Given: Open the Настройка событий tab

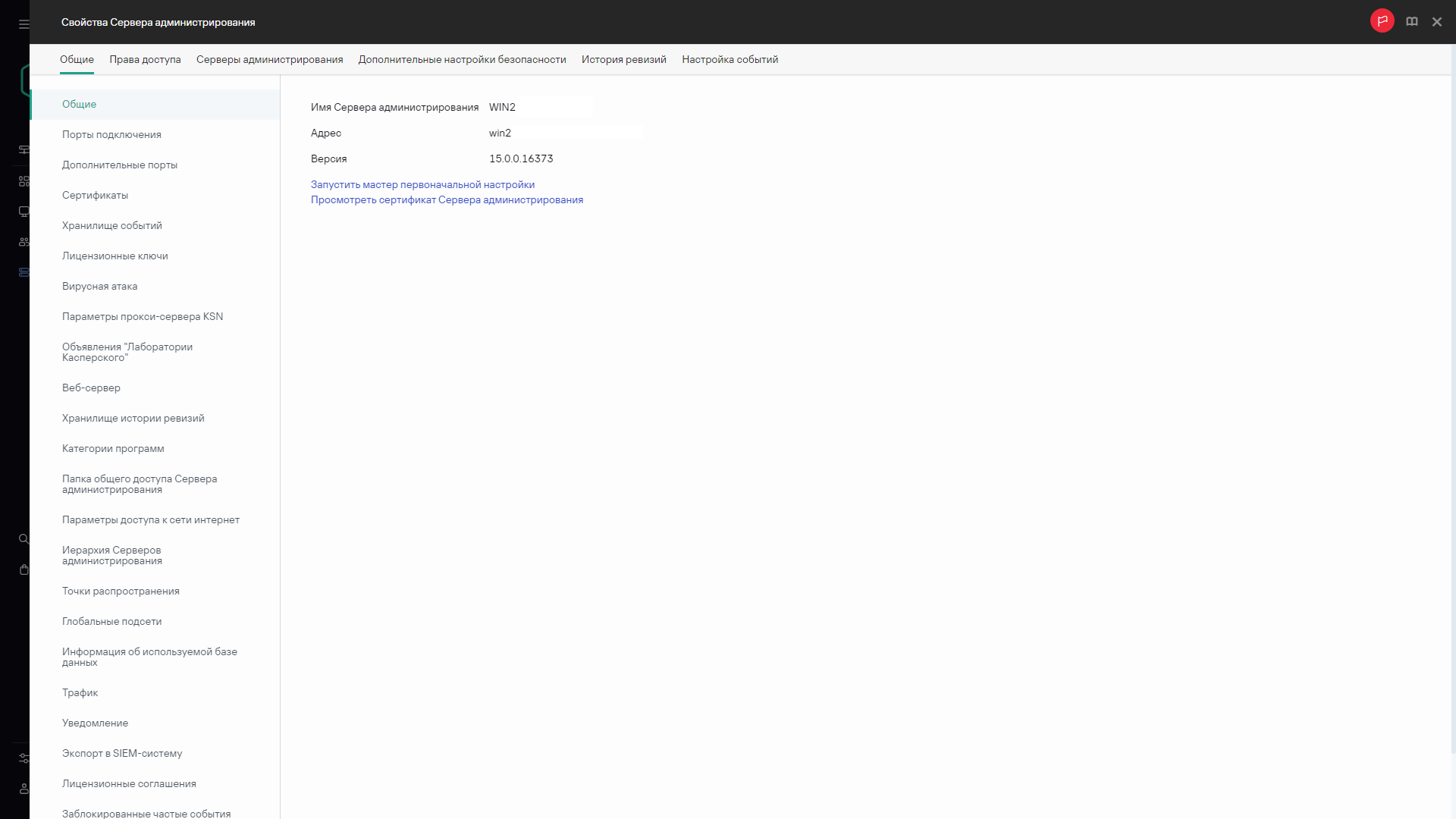Looking at the screenshot, I should (x=730, y=59).
